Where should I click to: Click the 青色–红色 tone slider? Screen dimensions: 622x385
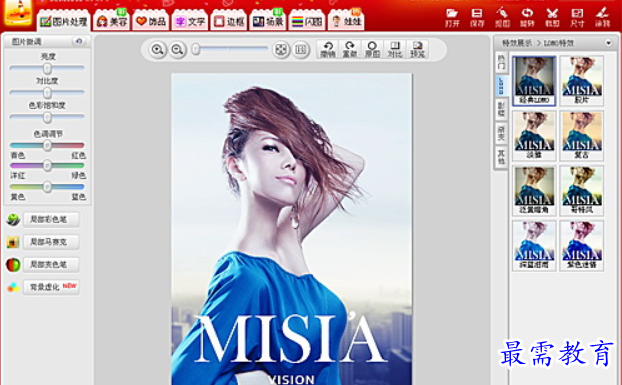click(47, 145)
